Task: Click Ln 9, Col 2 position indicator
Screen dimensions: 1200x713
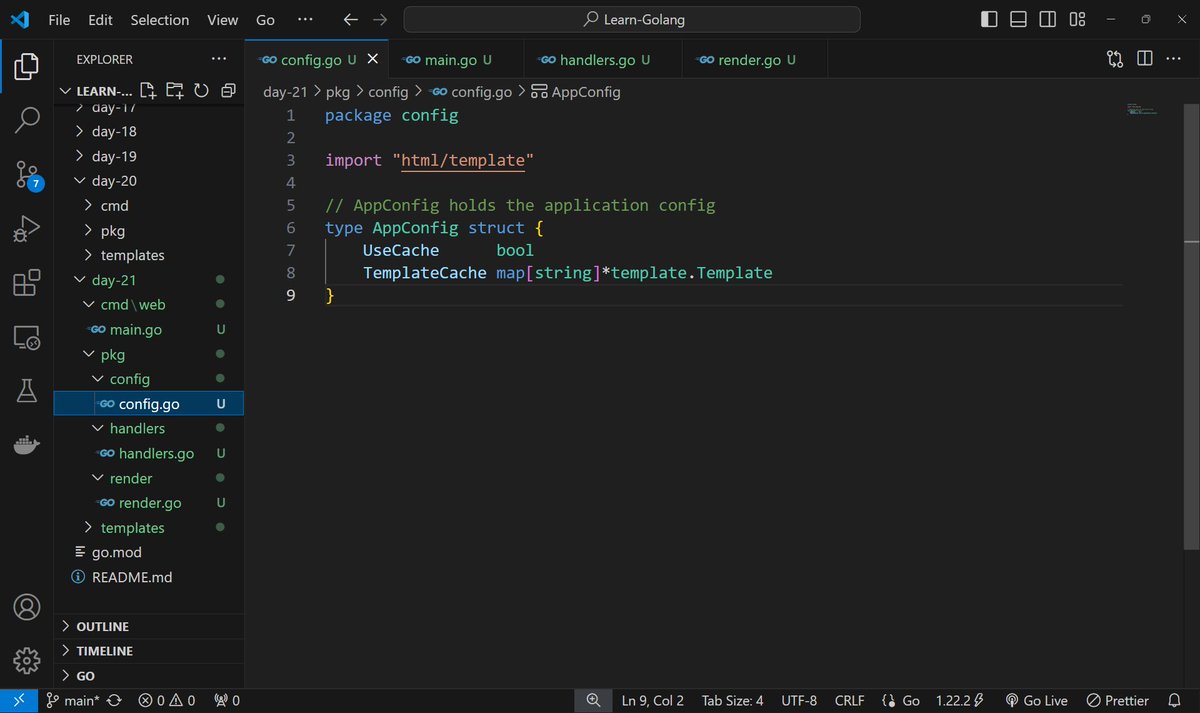Action: coord(652,701)
